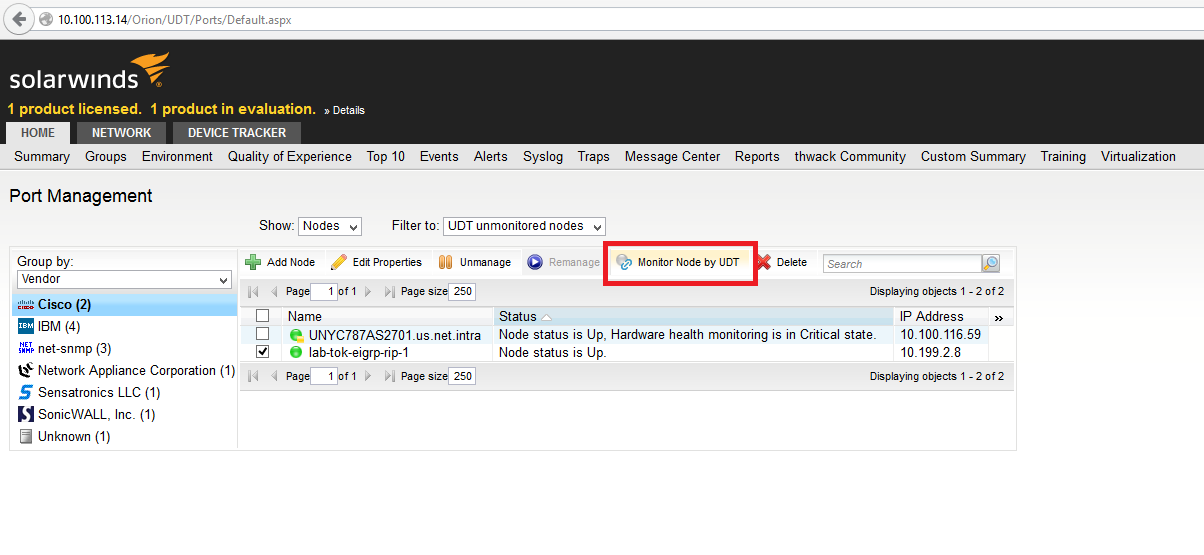The image size is (1204, 555).
Task: Open the Environment menu item
Action: click(x=177, y=156)
